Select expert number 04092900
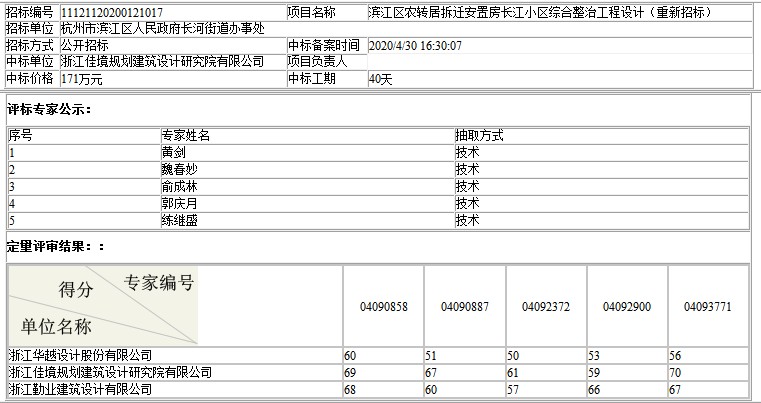The width and height of the screenshot is (761, 403). (627, 307)
